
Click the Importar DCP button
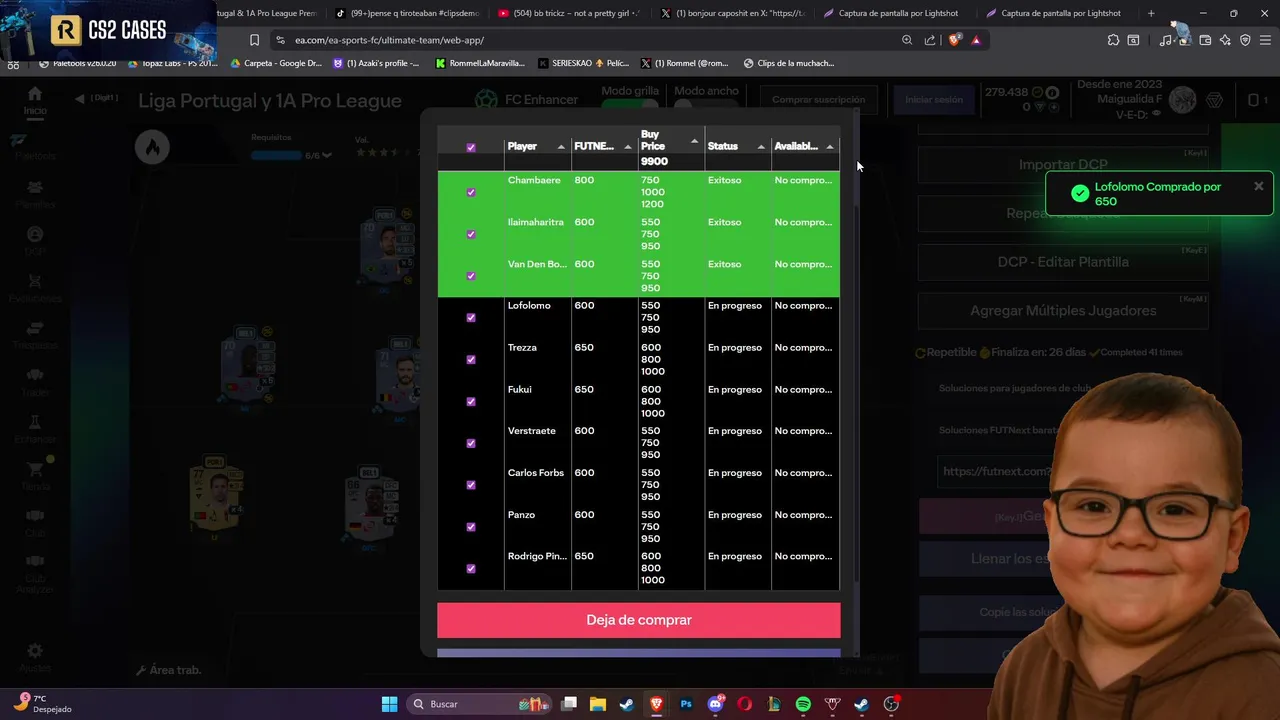(1062, 165)
